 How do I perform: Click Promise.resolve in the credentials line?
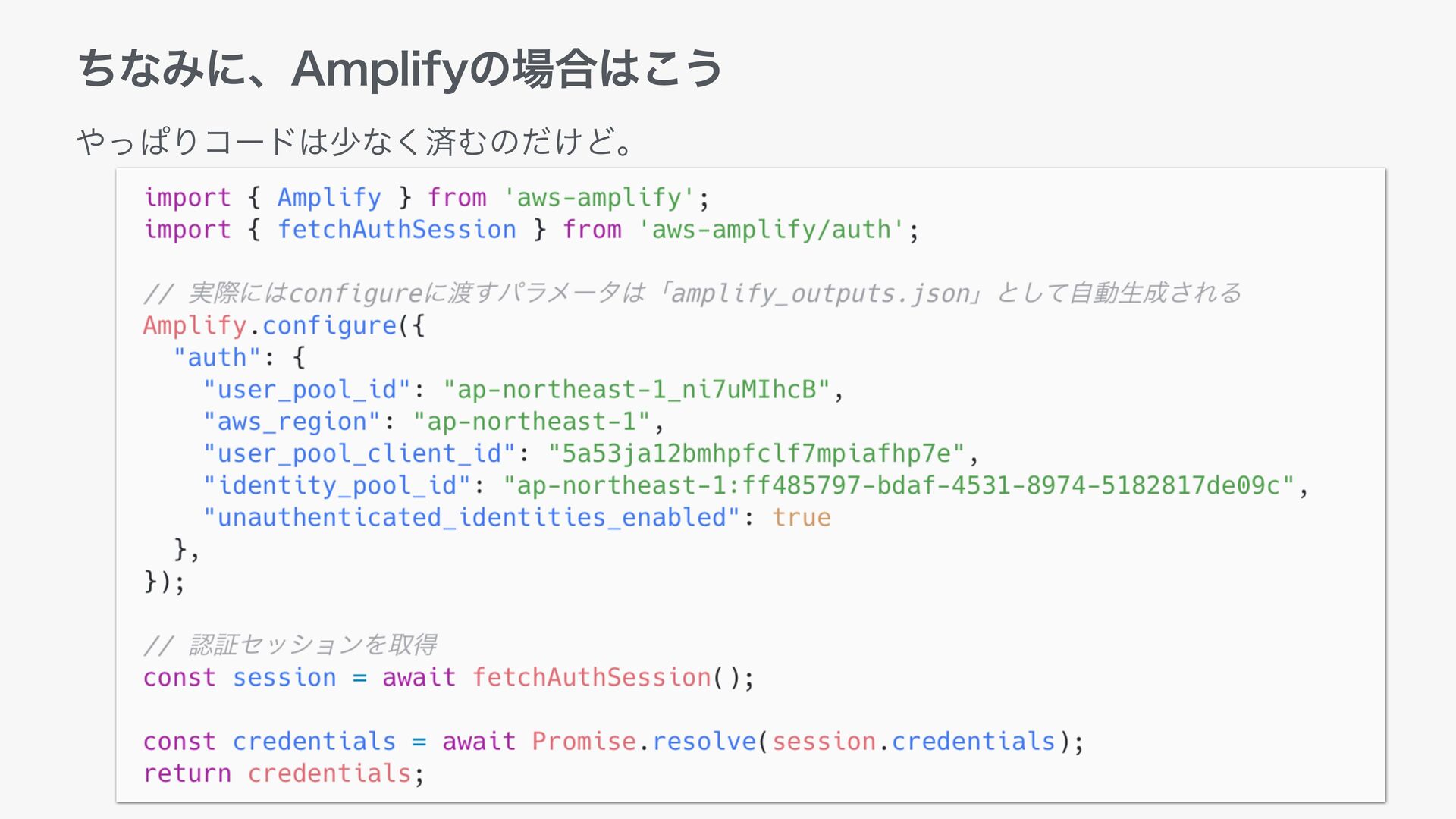644,741
